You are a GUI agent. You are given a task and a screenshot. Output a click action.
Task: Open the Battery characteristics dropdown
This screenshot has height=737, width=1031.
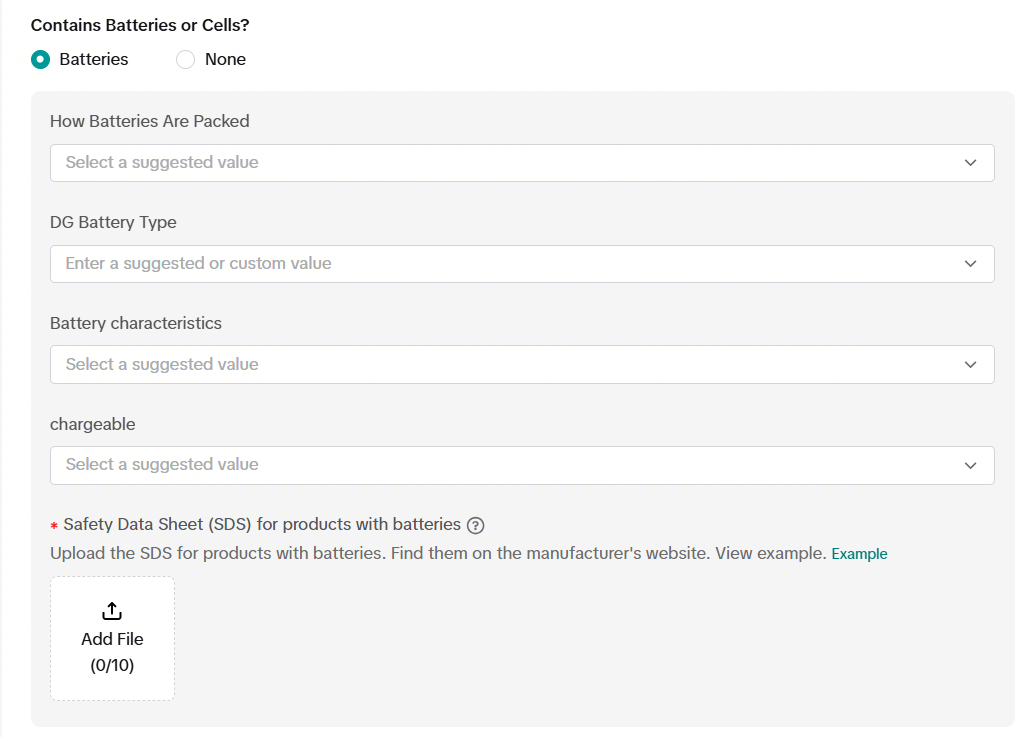500,365
